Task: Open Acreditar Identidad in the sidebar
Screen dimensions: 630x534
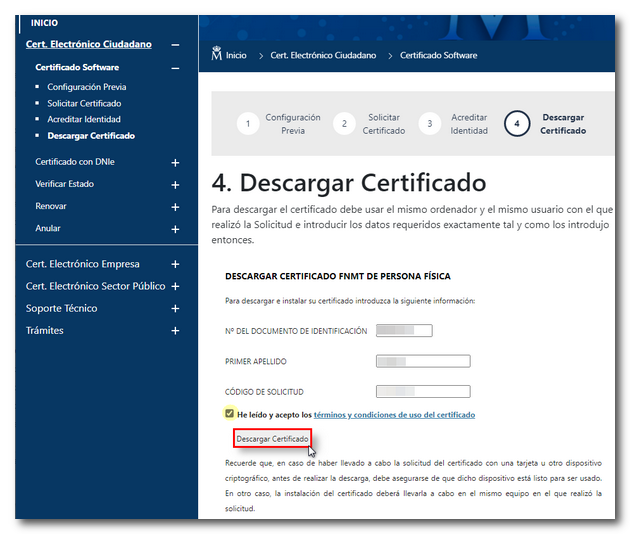Action: pyautogui.click(x=84, y=119)
